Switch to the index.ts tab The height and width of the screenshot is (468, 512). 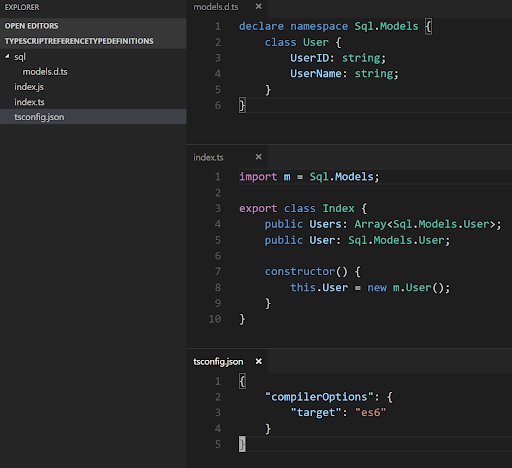(x=208, y=157)
